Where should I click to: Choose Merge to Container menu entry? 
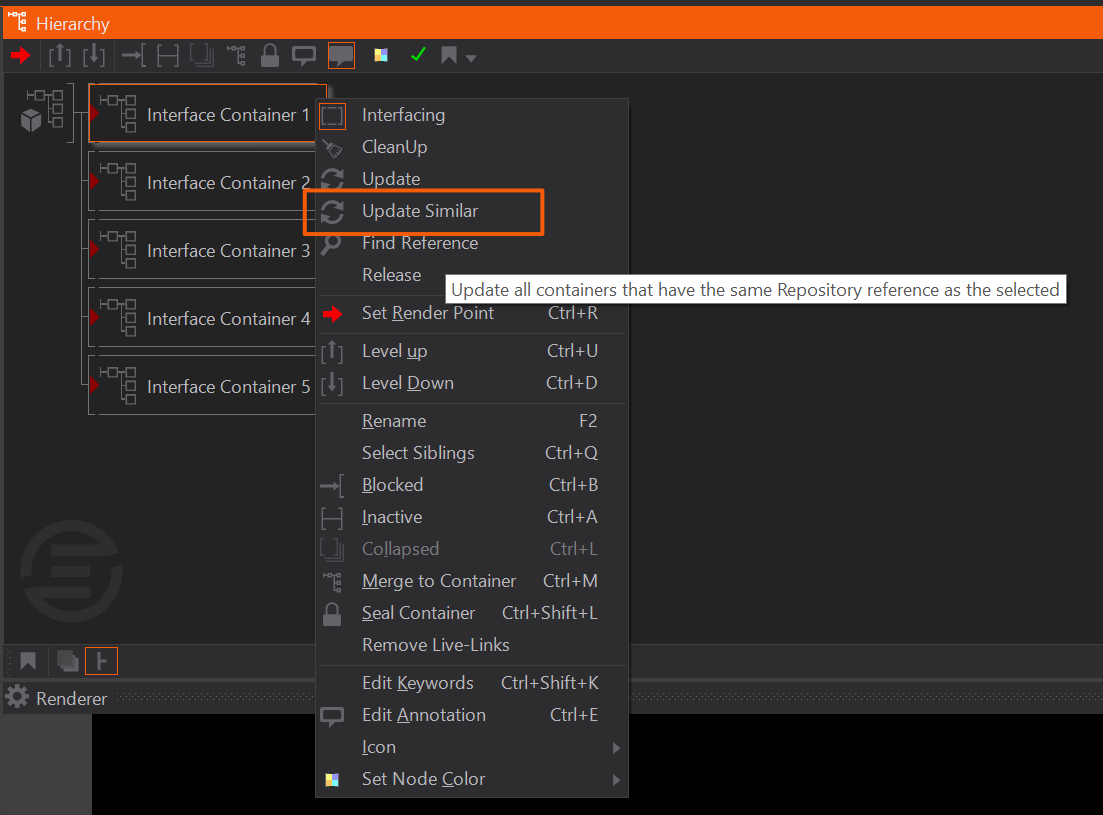click(x=471, y=581)
